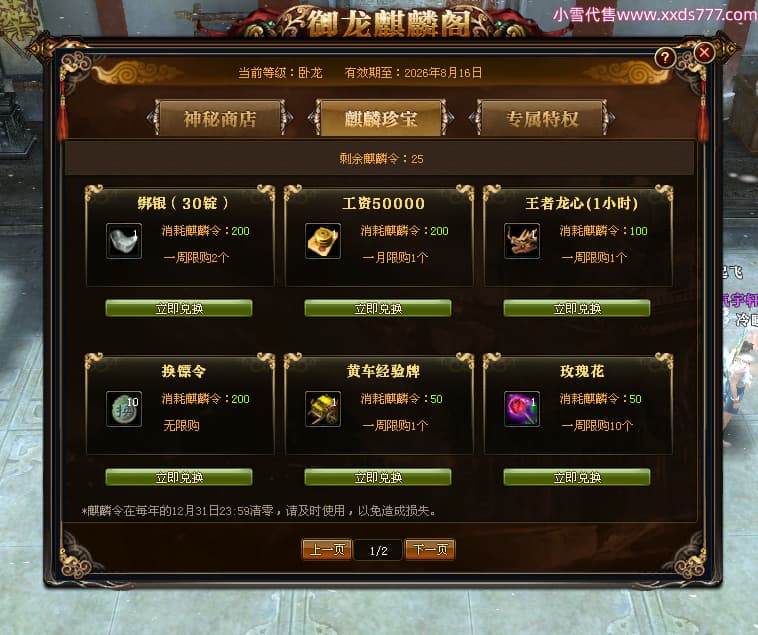This screenshot has width=758, height=635.
Task: Open the question mark help icon
Action: coord(665,58)
